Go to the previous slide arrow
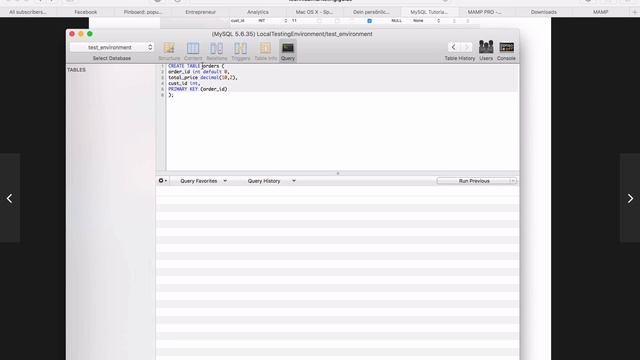The image size is (640, 360). click(10, 198)
